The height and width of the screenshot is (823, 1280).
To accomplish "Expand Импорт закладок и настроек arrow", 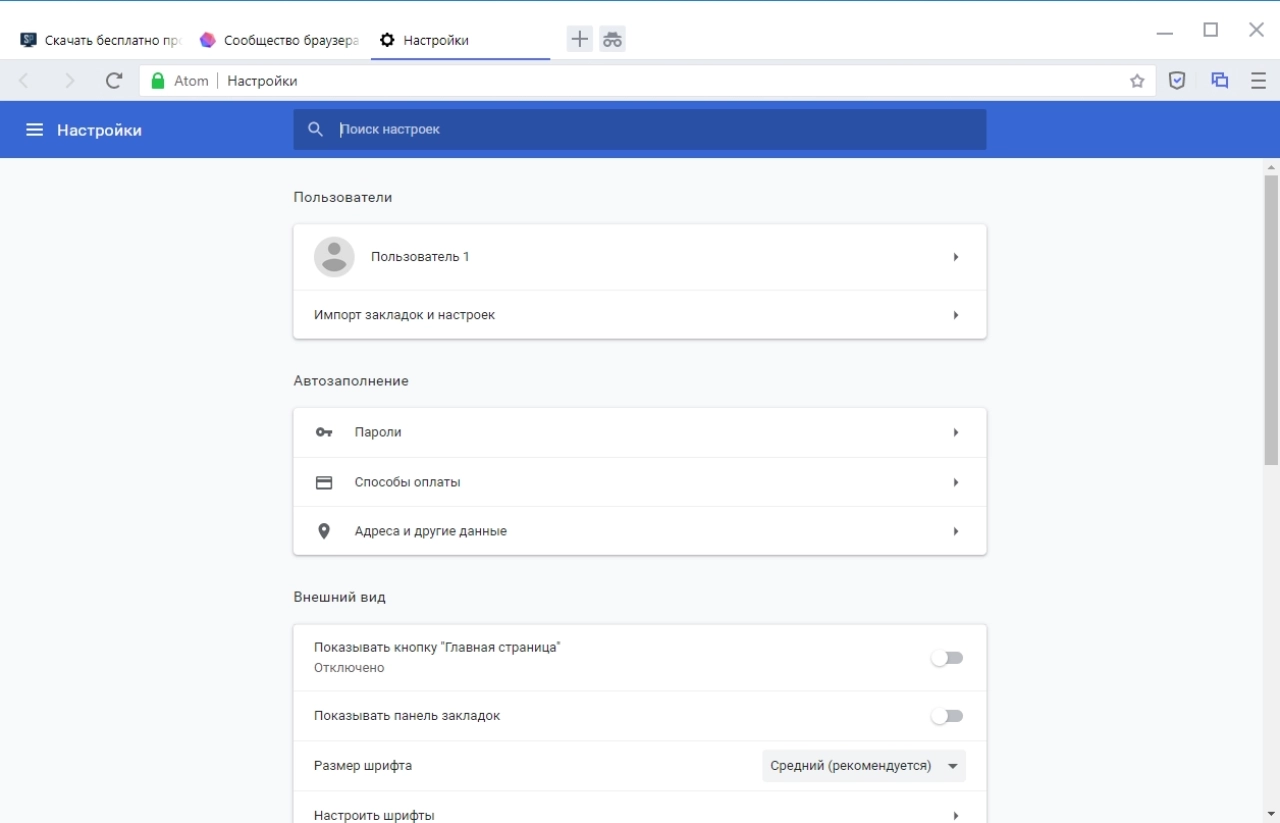I will coord(956,315).
